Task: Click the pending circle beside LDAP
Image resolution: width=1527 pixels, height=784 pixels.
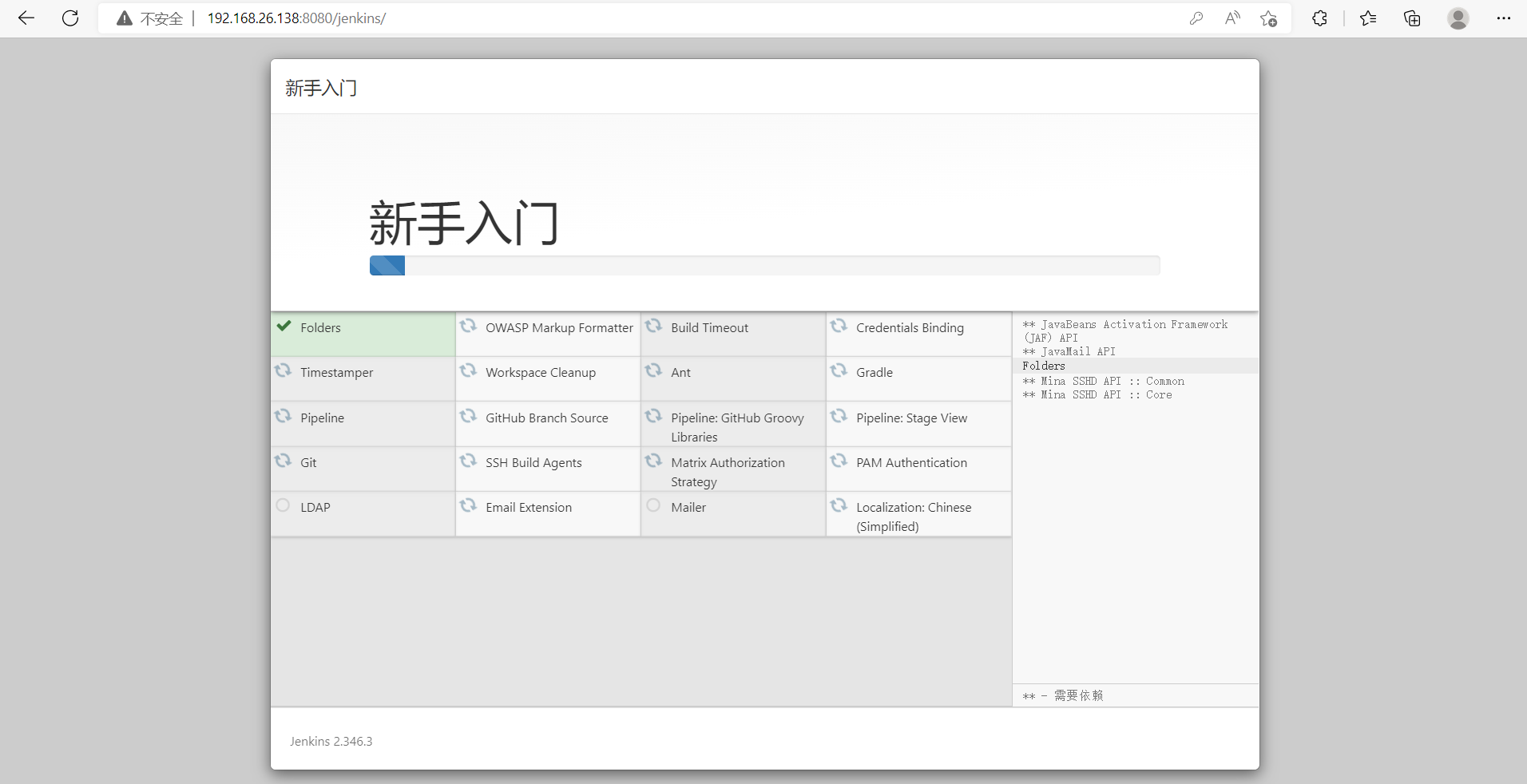Action: pyautogui.click(x=283, y=505)
